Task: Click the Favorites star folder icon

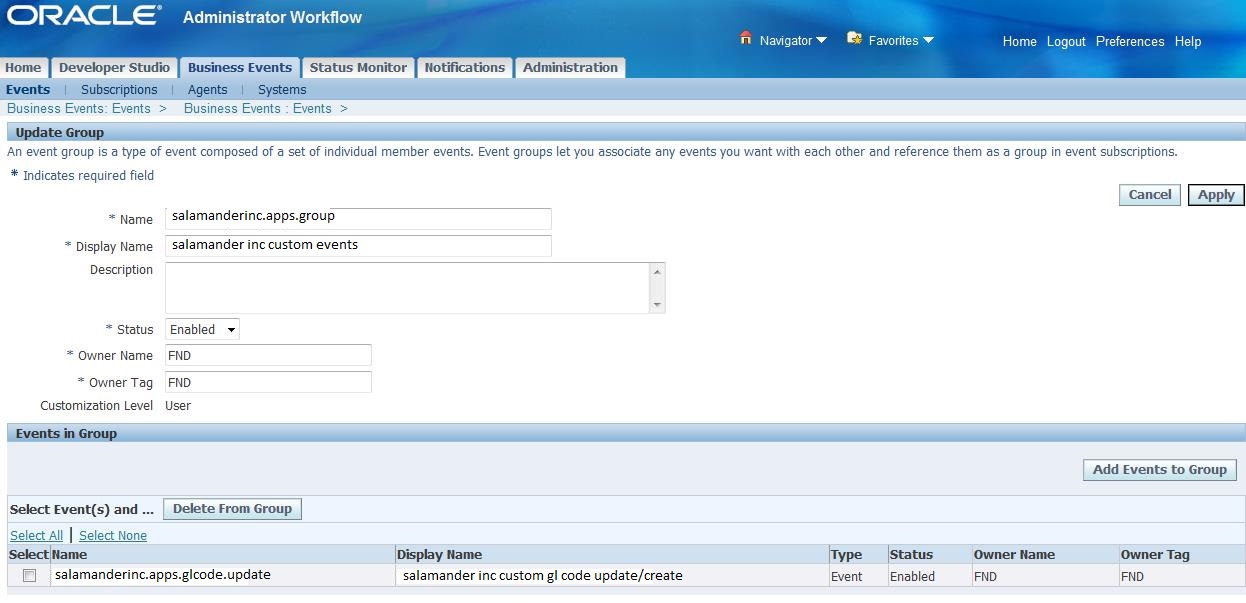Action: pyautogui.click(x=854, y=39)
